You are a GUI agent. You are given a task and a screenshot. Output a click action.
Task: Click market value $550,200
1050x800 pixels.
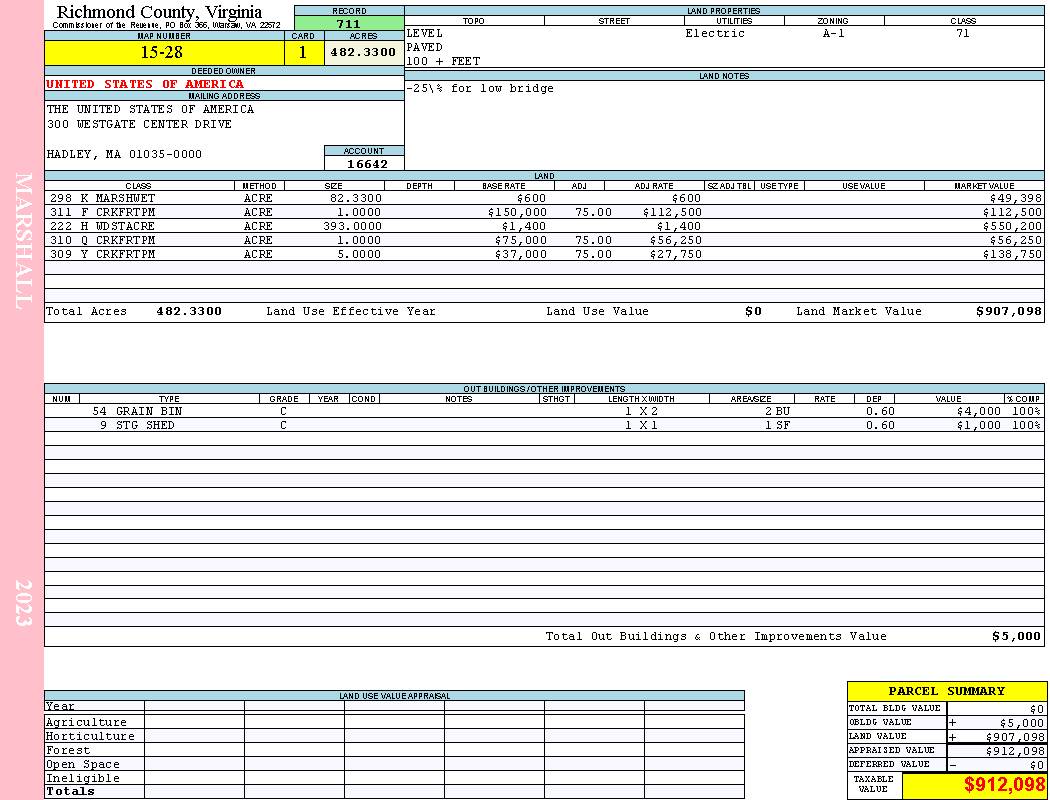(1012, 226)
